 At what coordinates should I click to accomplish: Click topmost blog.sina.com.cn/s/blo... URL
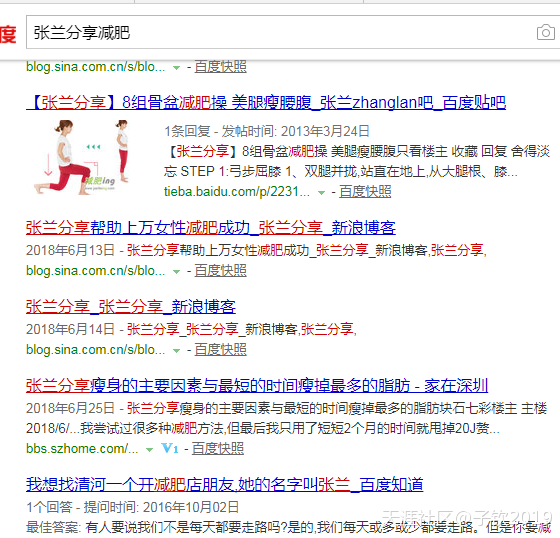click(95, 67)
